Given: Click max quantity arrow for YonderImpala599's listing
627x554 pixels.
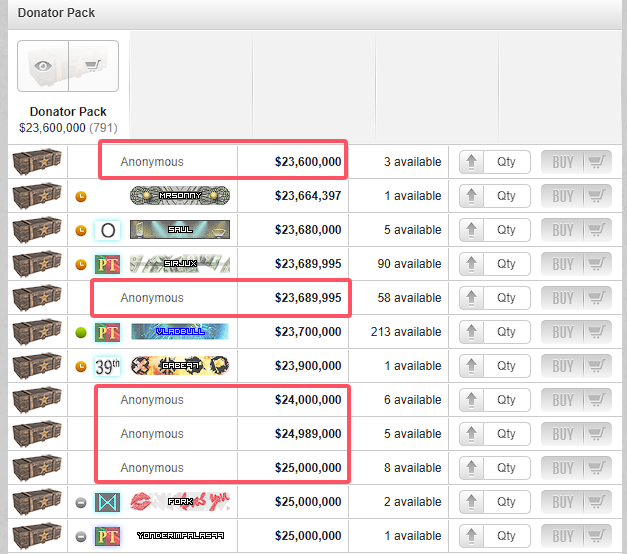Looking at the screenshot, I should (472, 536).
